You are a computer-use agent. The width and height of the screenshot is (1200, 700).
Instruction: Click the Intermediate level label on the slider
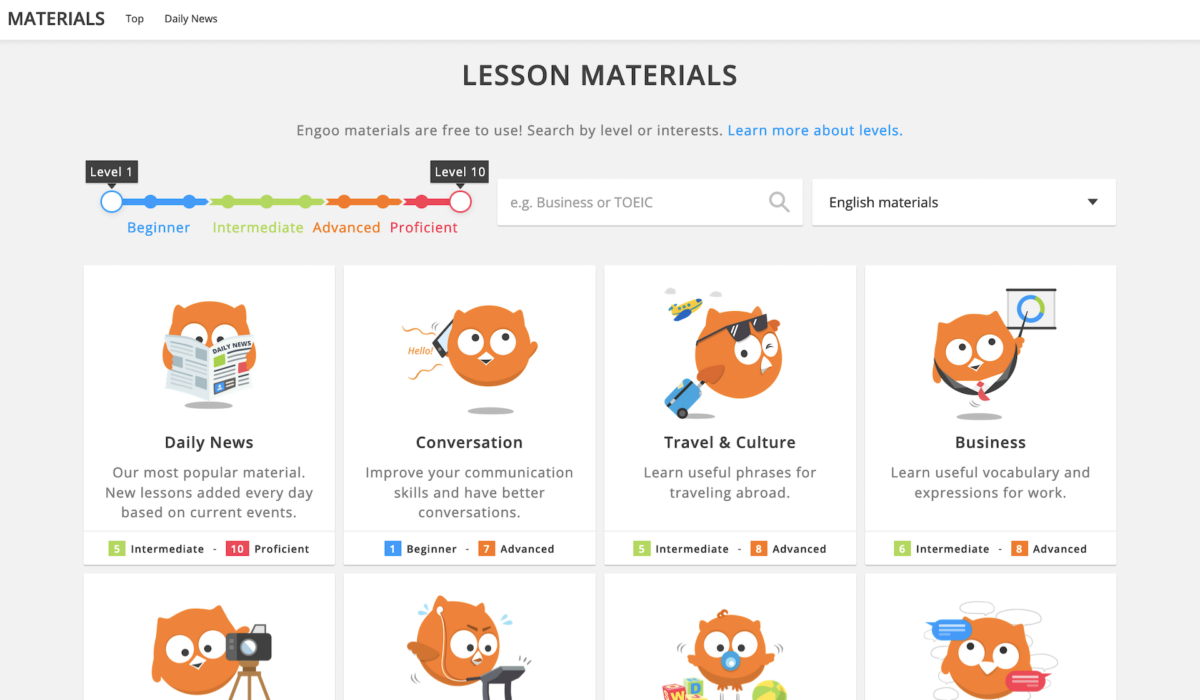point(258,228)
